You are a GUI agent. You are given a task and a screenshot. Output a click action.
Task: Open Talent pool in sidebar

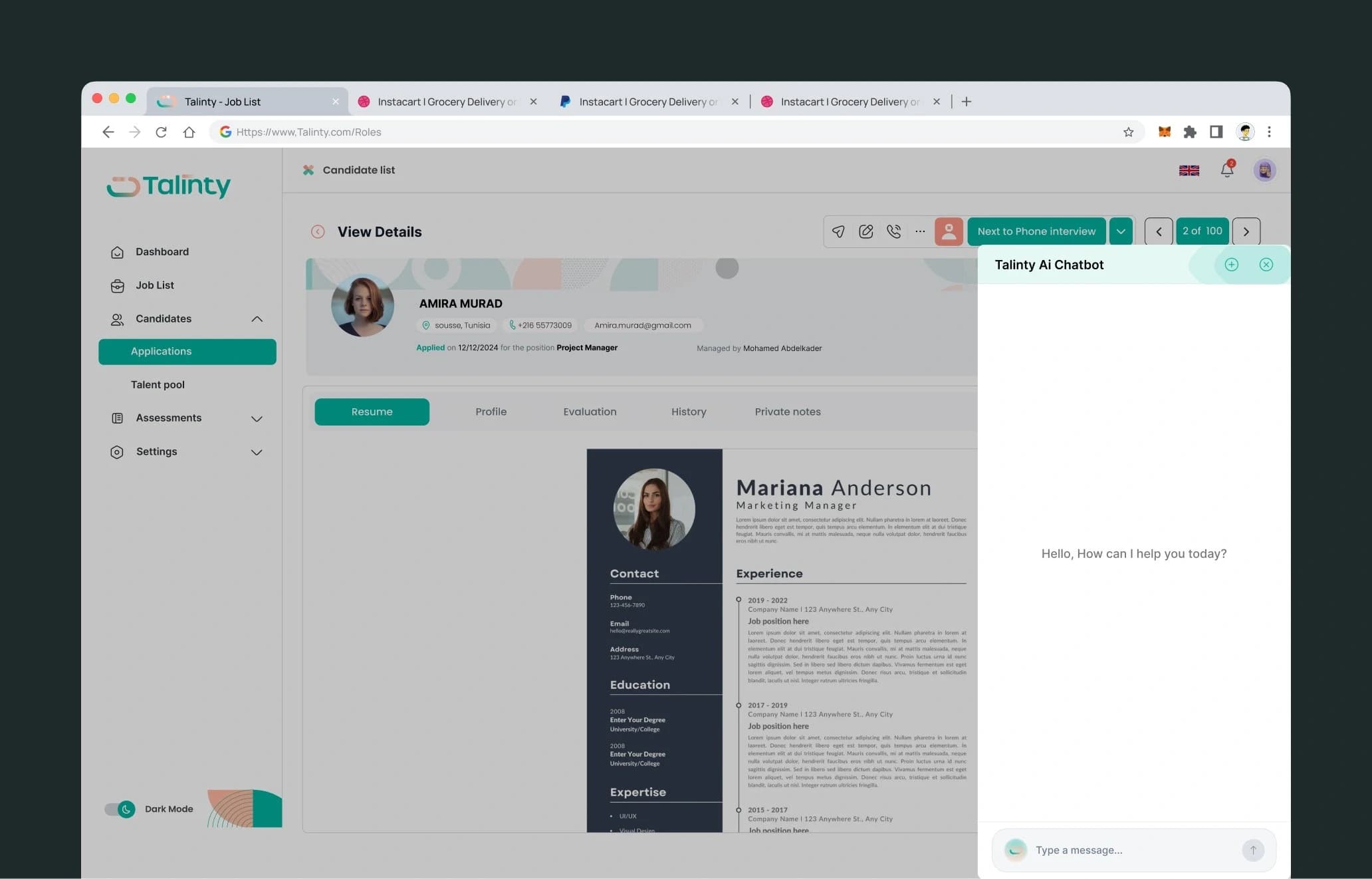click(x=158, y=384)
